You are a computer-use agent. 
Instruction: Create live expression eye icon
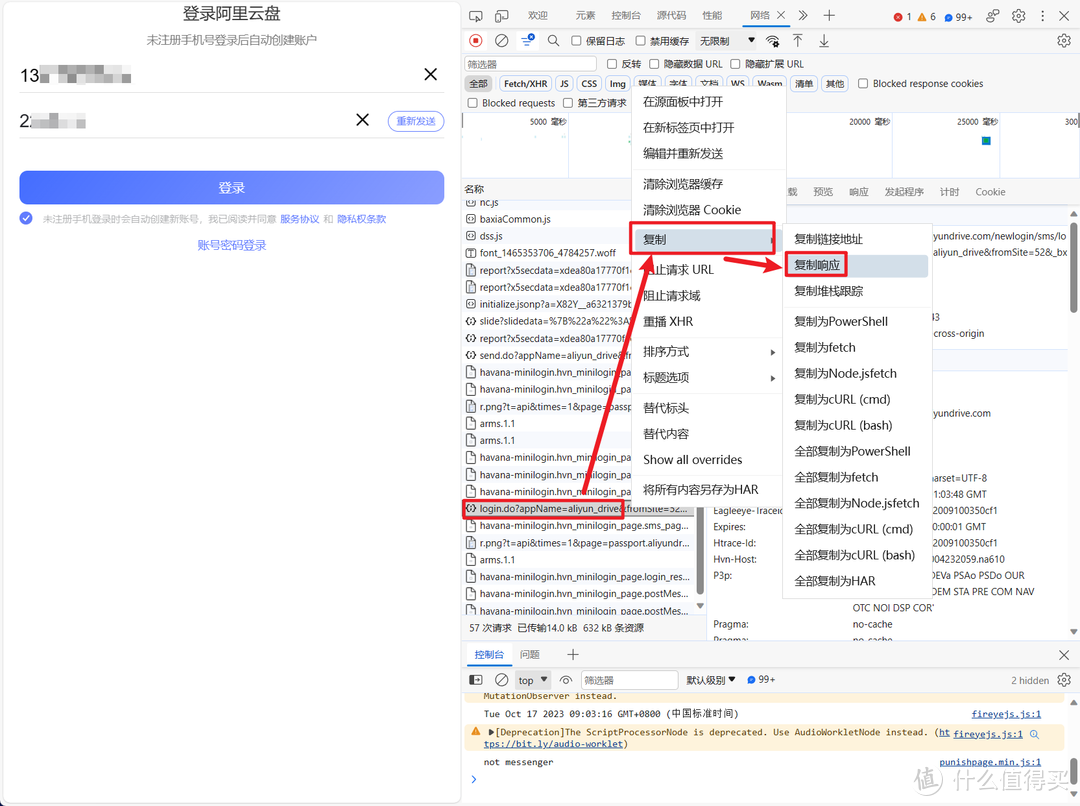point(566,680)
